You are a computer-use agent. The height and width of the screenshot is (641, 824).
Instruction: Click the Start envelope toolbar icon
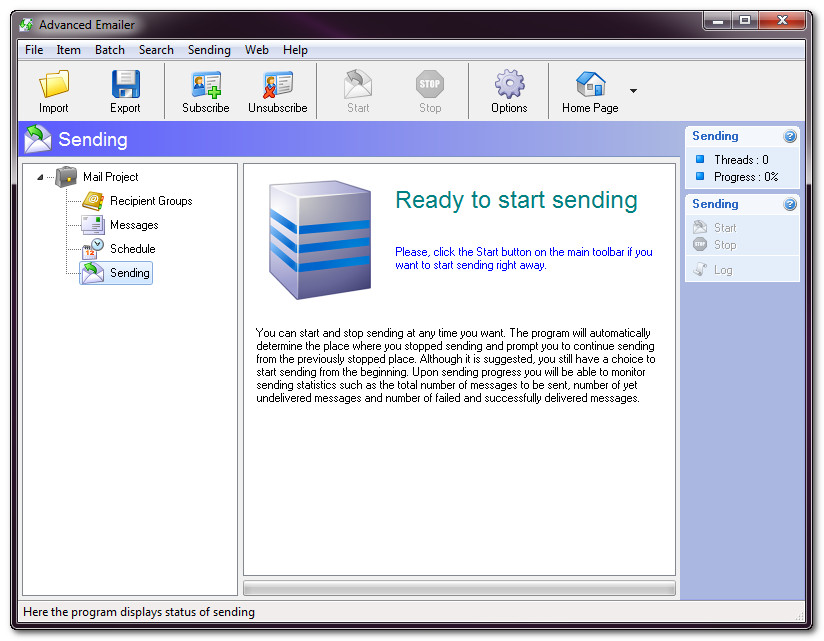[x=358, y=84]
